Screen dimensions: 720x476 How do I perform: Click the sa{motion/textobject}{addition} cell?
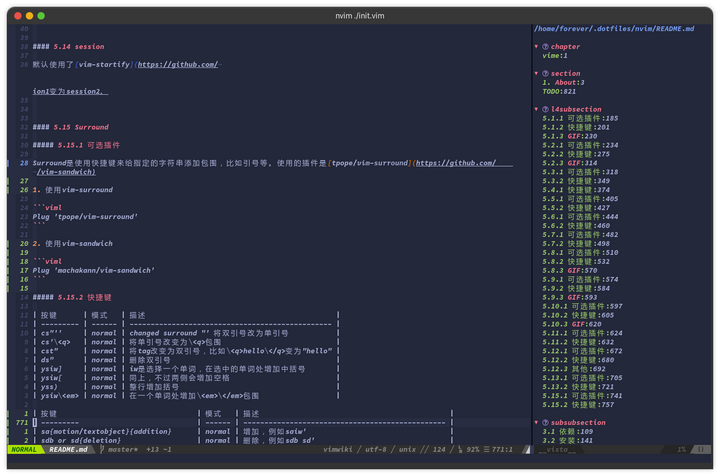pos(106,431)
